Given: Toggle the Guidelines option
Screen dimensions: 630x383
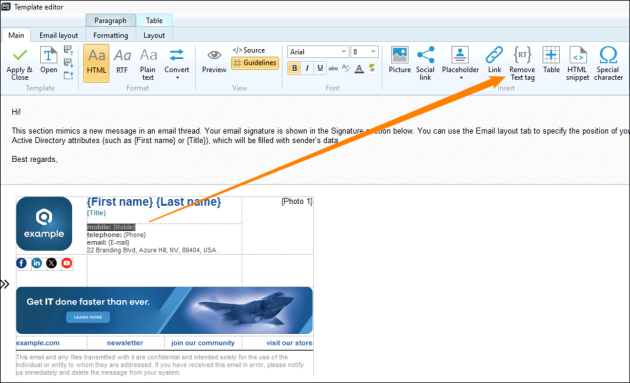Looking at the screenshot, I should (x=255, y=63).
